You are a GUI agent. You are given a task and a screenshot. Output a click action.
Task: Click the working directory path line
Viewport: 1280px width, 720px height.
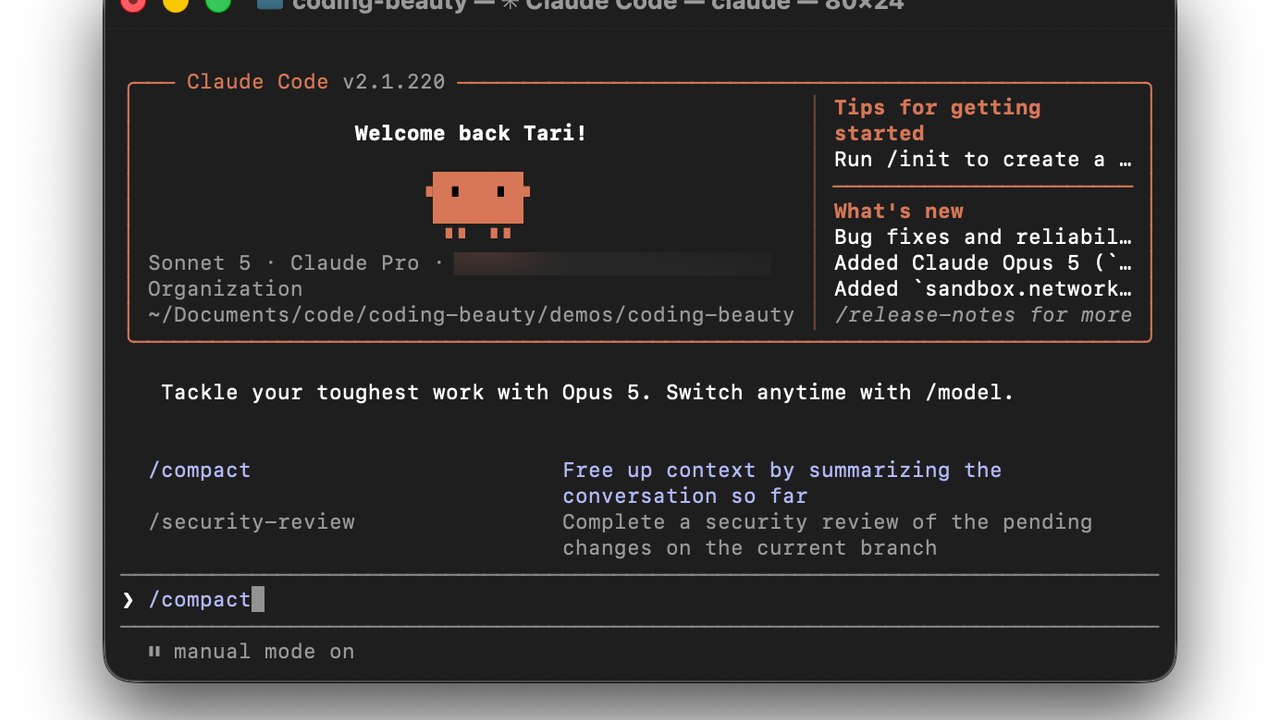pos(471,315)
